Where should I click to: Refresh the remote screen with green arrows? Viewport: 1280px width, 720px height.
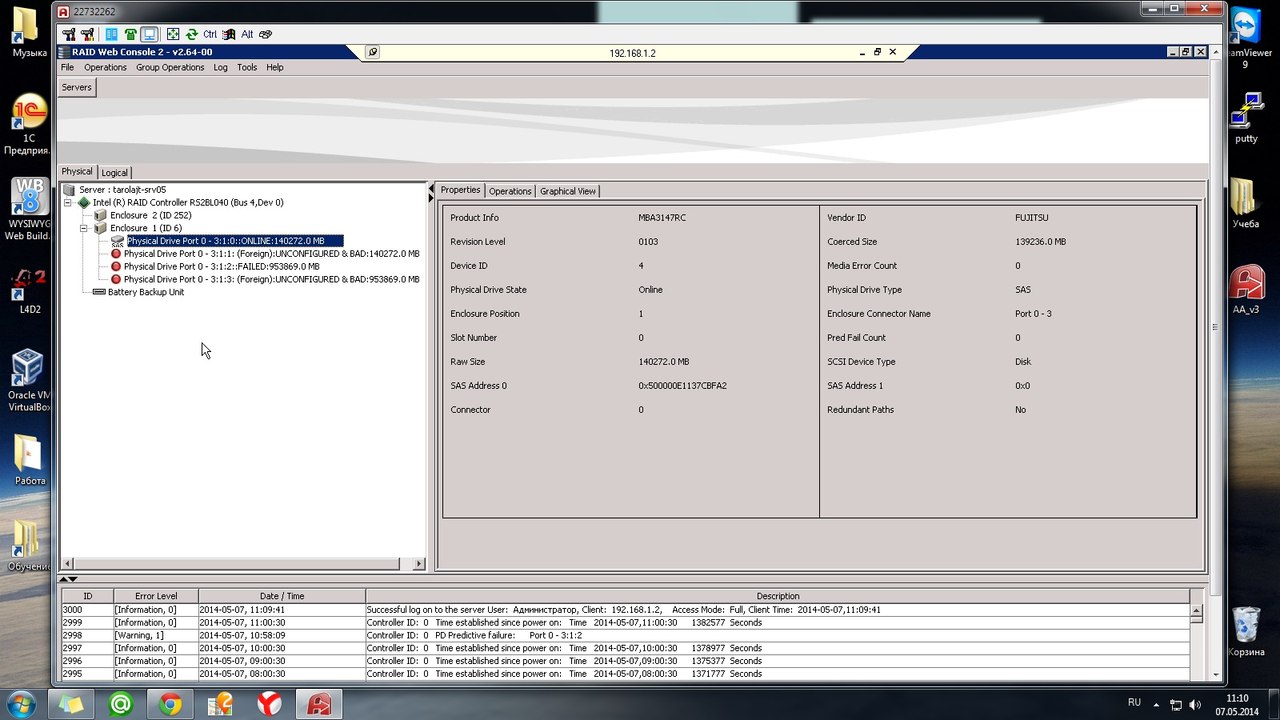(x=191, y=34)
